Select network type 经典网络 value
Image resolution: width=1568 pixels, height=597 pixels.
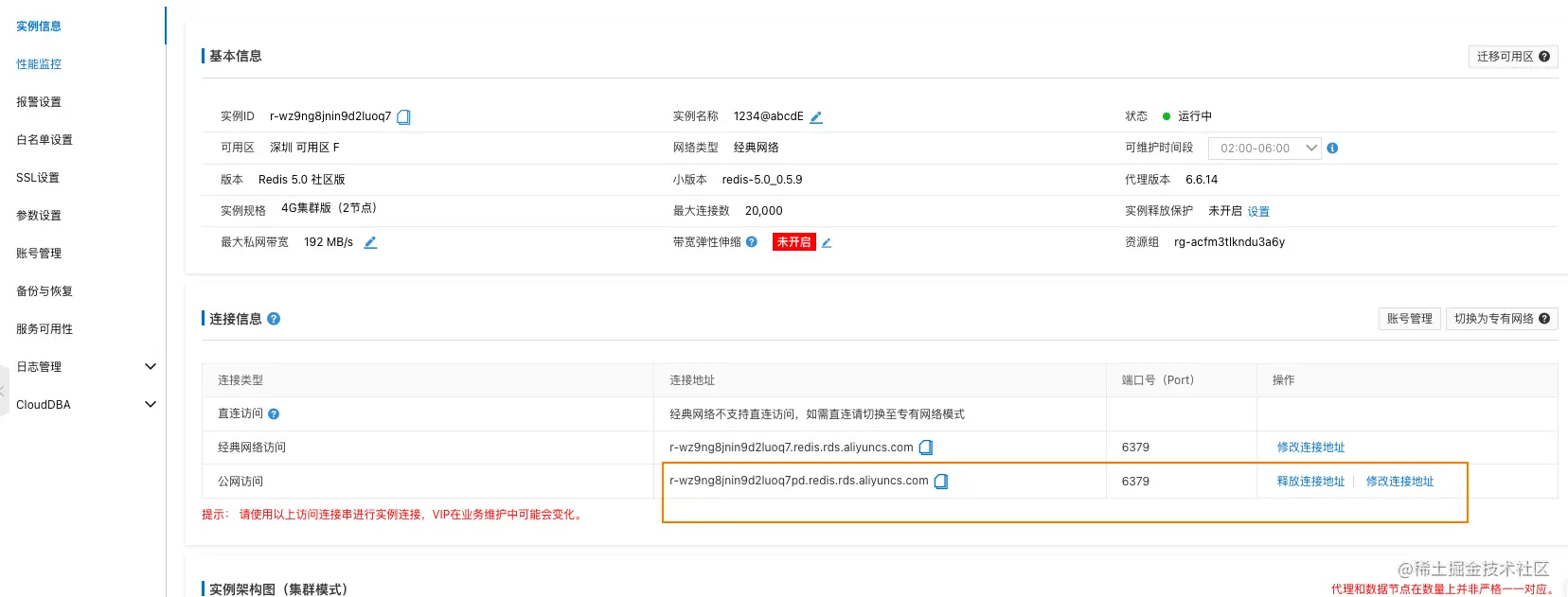(757, 148)
